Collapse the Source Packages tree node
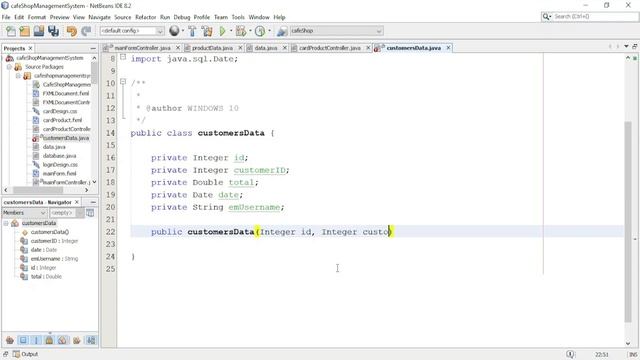The width and height of the screenshot is (640, 360). point(9,67)
